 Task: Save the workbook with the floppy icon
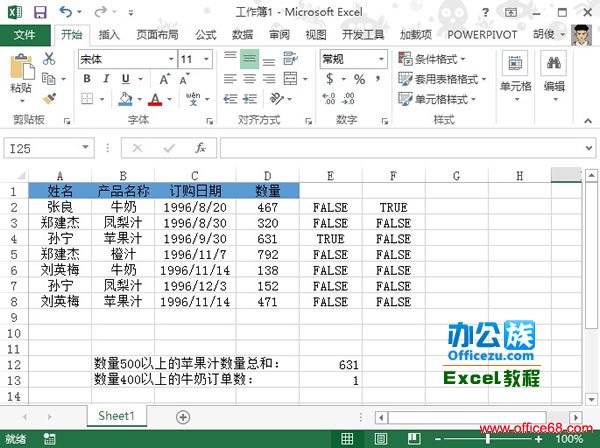coord(40,12)
